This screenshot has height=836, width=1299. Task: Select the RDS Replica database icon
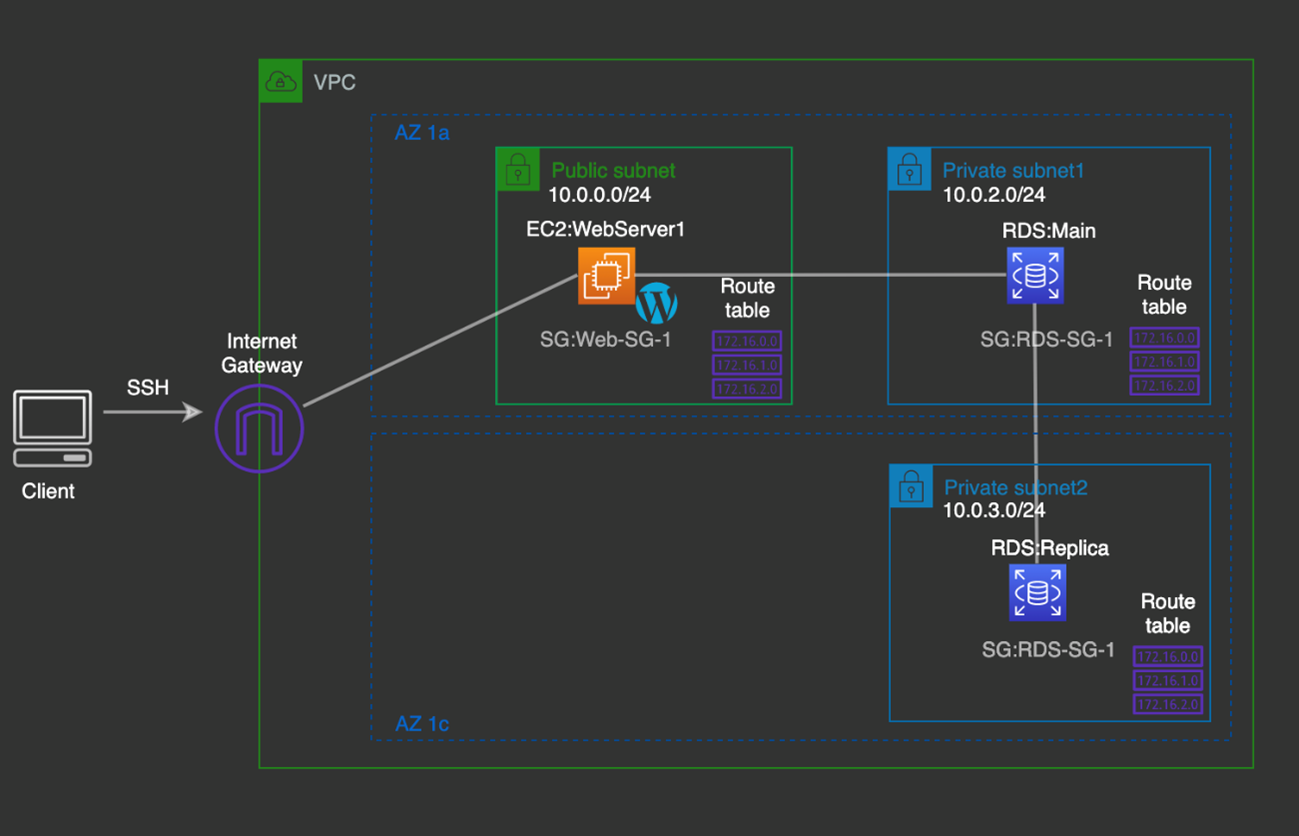coord(1037,592)
